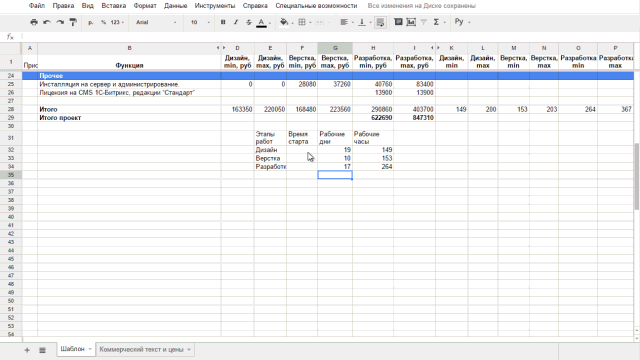This screenshot has width=640, height=360.
Task: Insert a chart using toolbar icon
Action: 411,22
